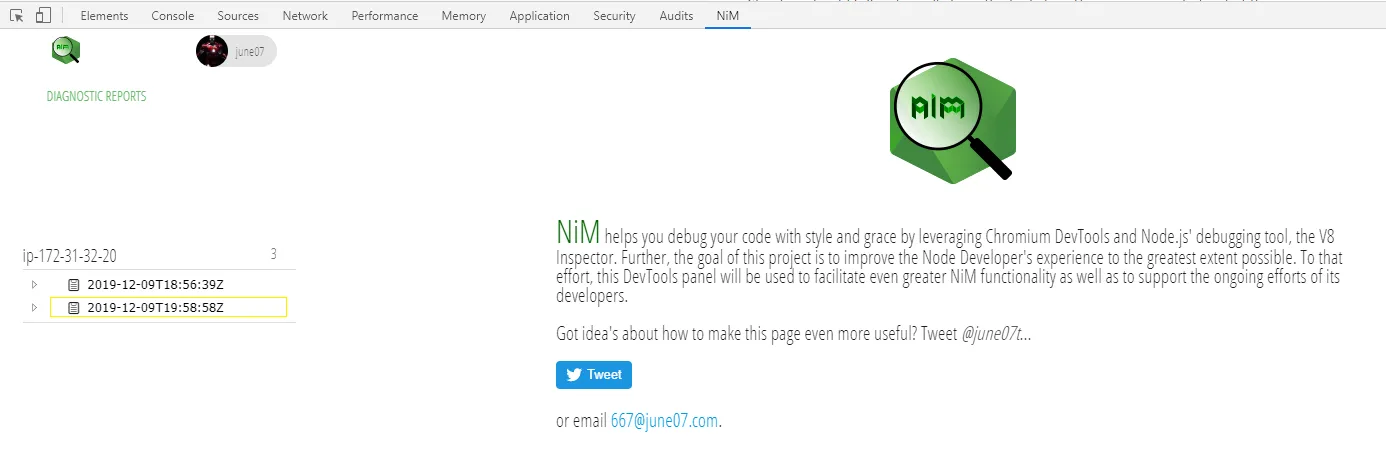1386x469 pixels.
Task: Activate the inspect element cursor icon
Action: point(17,15)
